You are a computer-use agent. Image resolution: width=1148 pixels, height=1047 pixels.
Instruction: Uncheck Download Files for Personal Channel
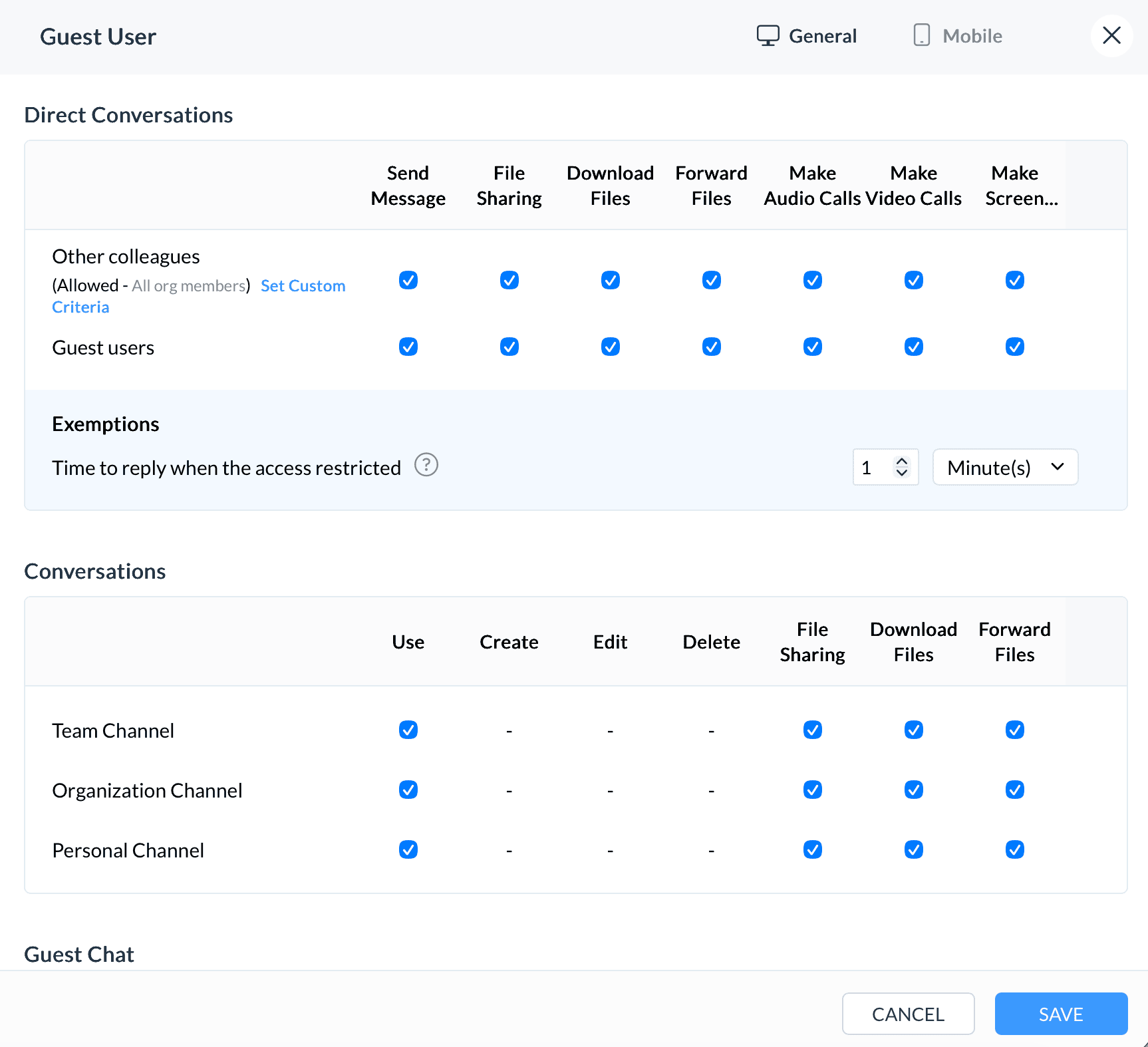point(914,849)
